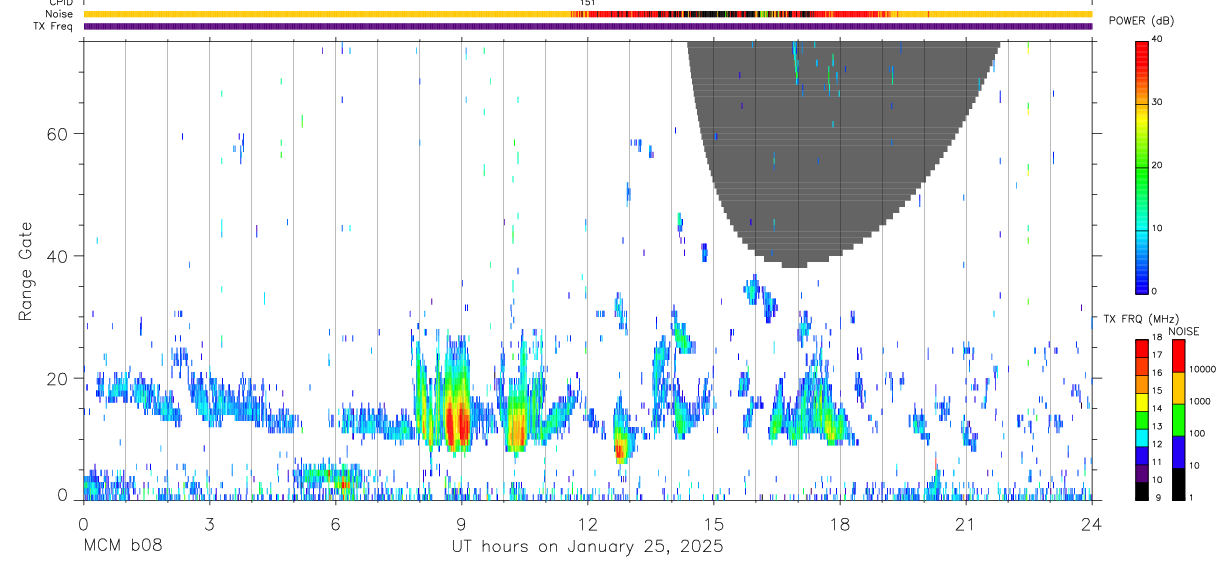
Task: Click x-axis tick label '18'
Action: (x=839, y=524)
